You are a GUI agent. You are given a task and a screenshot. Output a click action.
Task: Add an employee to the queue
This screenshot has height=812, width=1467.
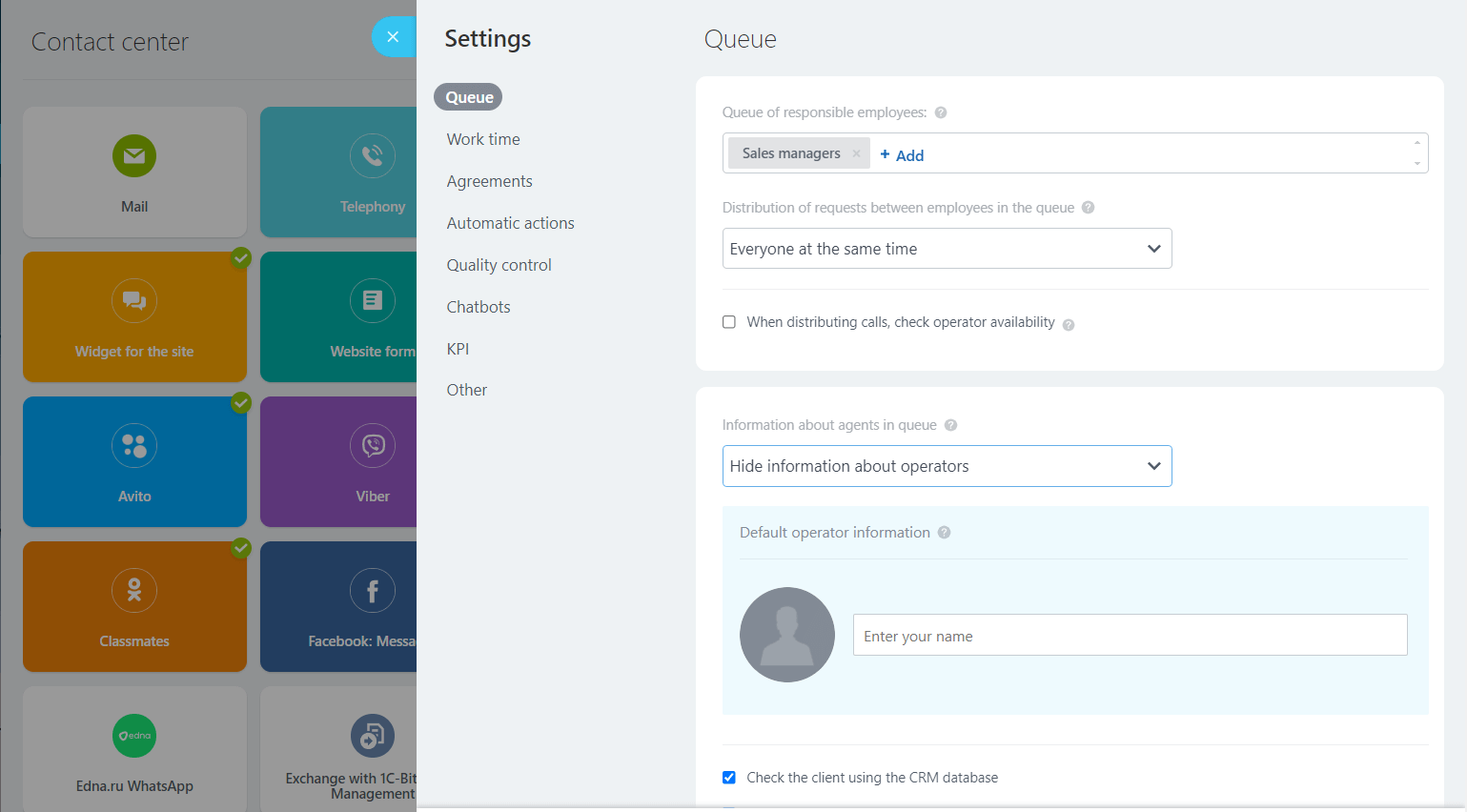(x=902, y=155)
